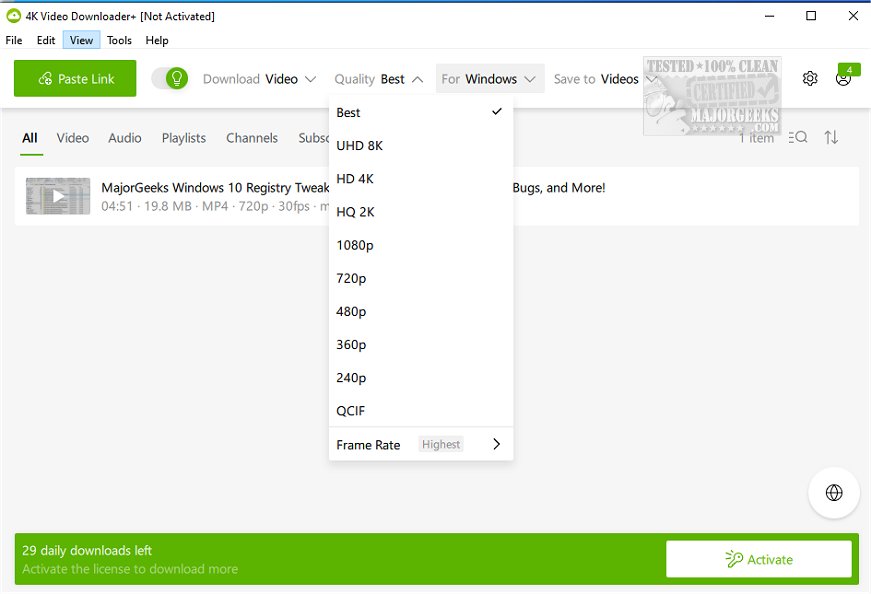871x594 pixels.
Task: Choose 360p quality
Action: point(421,345)
